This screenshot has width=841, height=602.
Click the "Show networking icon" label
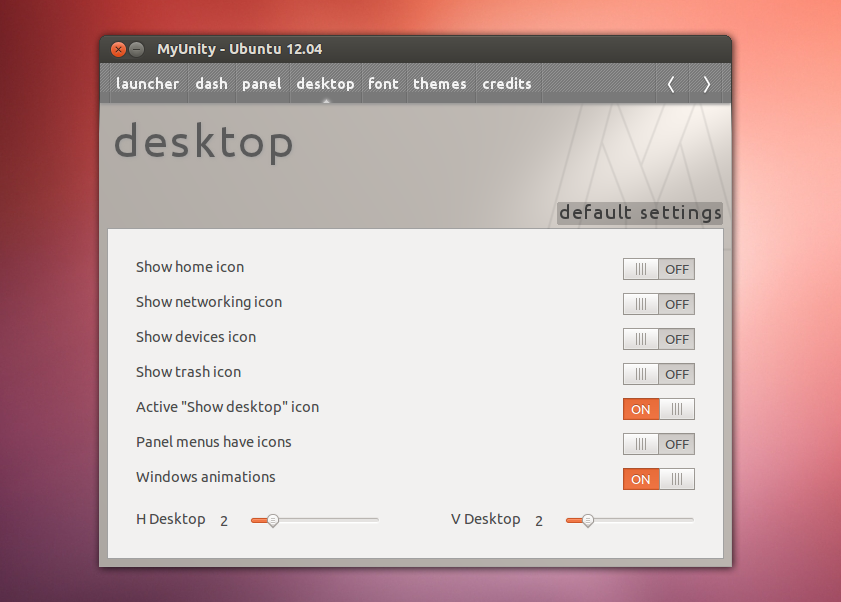209,302
